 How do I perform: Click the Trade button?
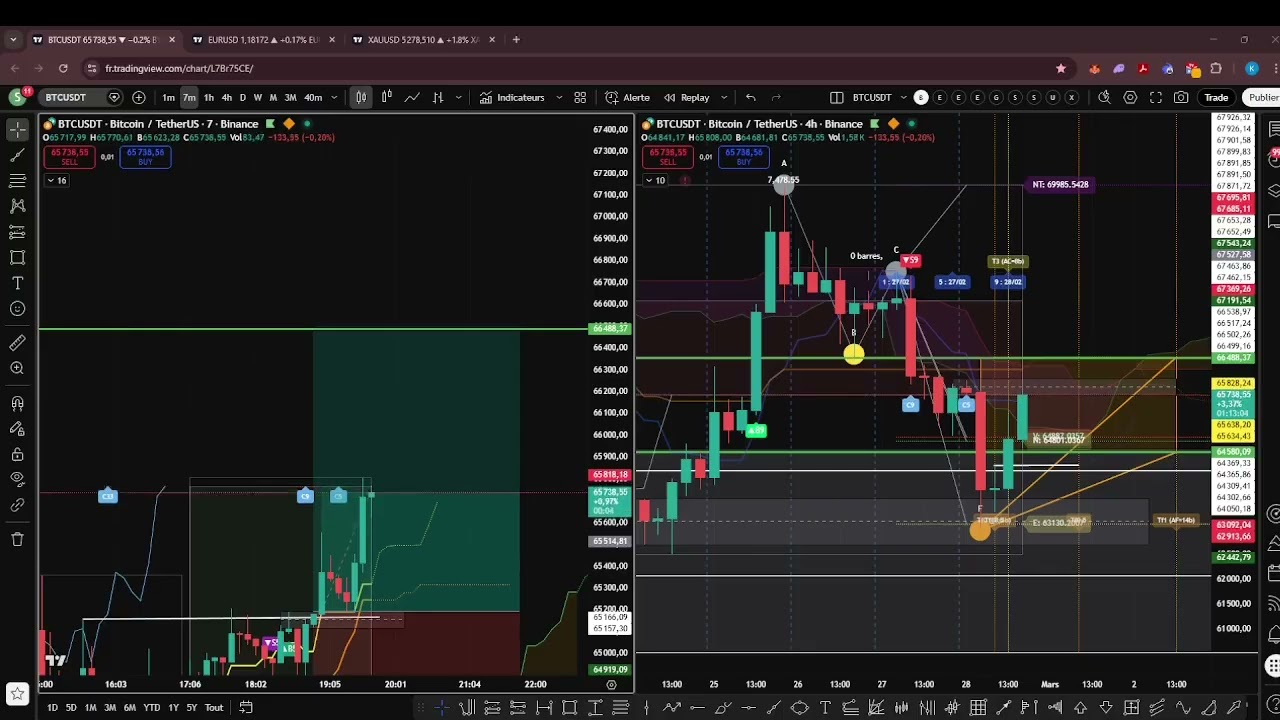(x=1216, y=97)
